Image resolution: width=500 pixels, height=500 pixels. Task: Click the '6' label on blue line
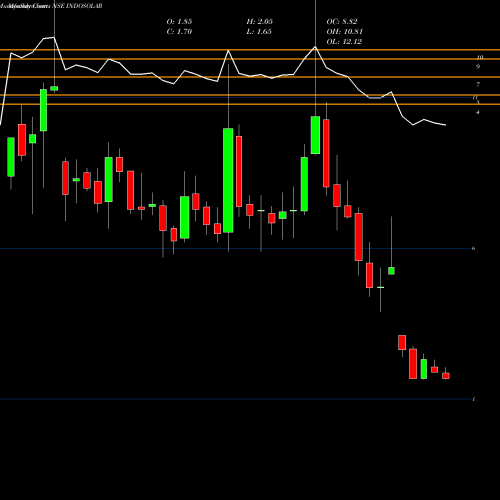473,248
